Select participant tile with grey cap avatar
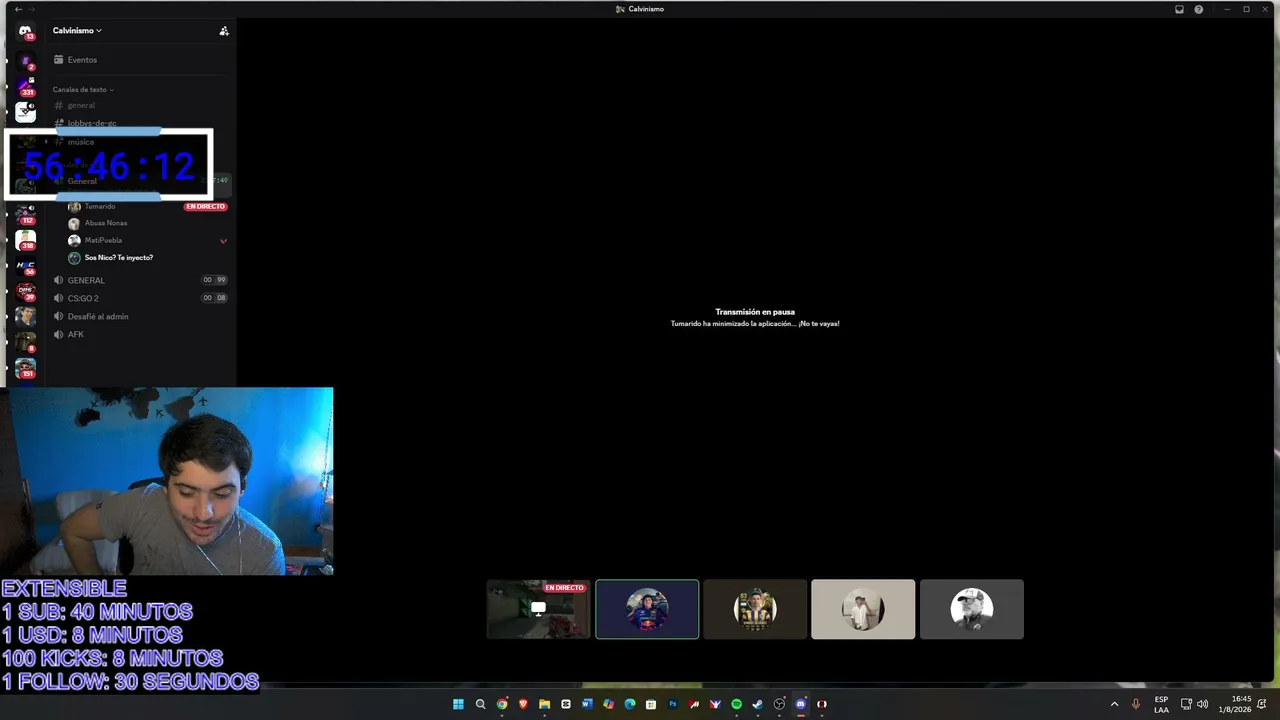Image resolution: width=1280 pixels, height=720 pixels. pyautogui.click(x=971, y=609)
